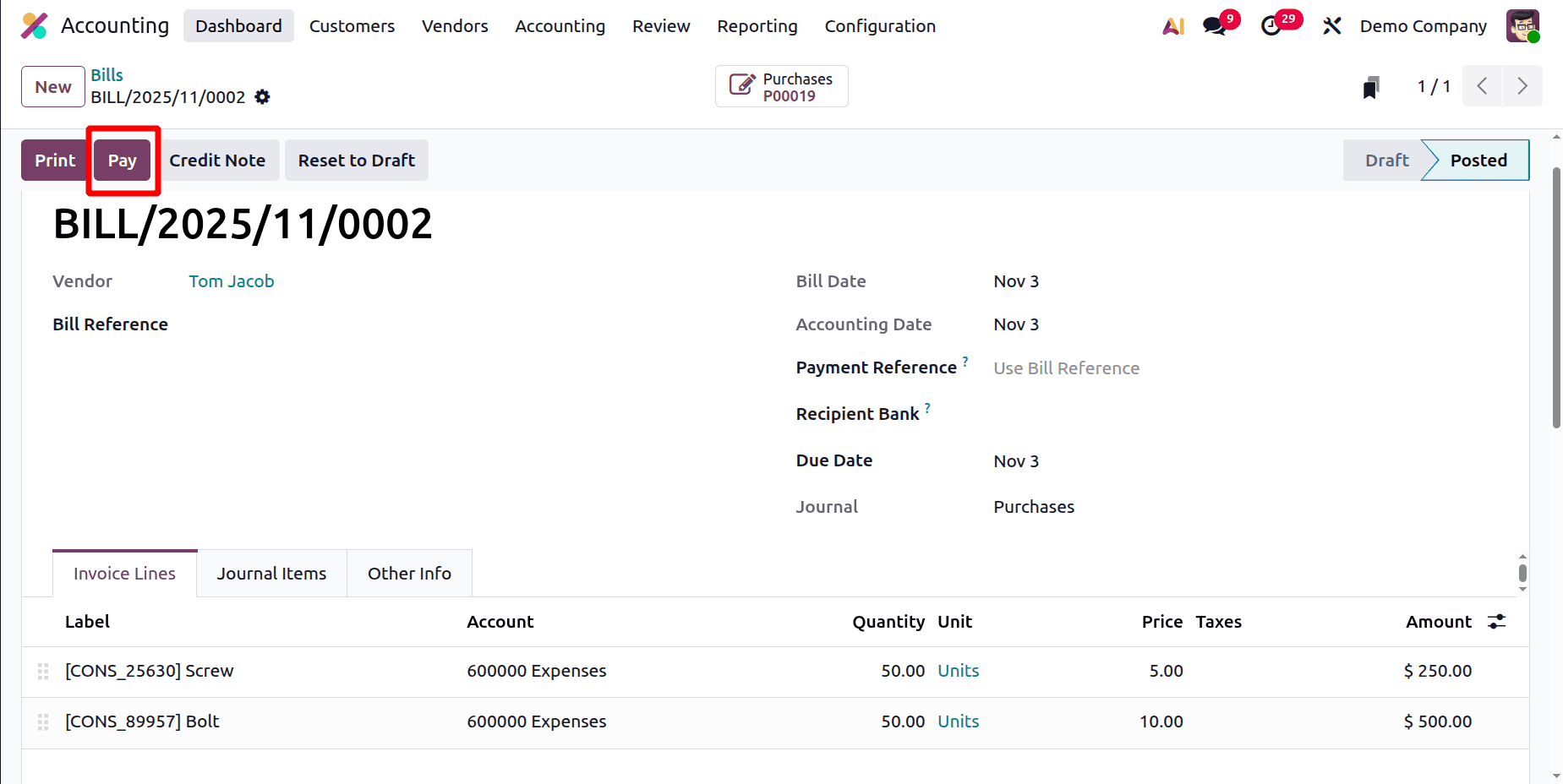Viewport: 1563px width, 784px height.
Task: Open Recipient Bank help tooltip question mark
Action: pos(927,407)
